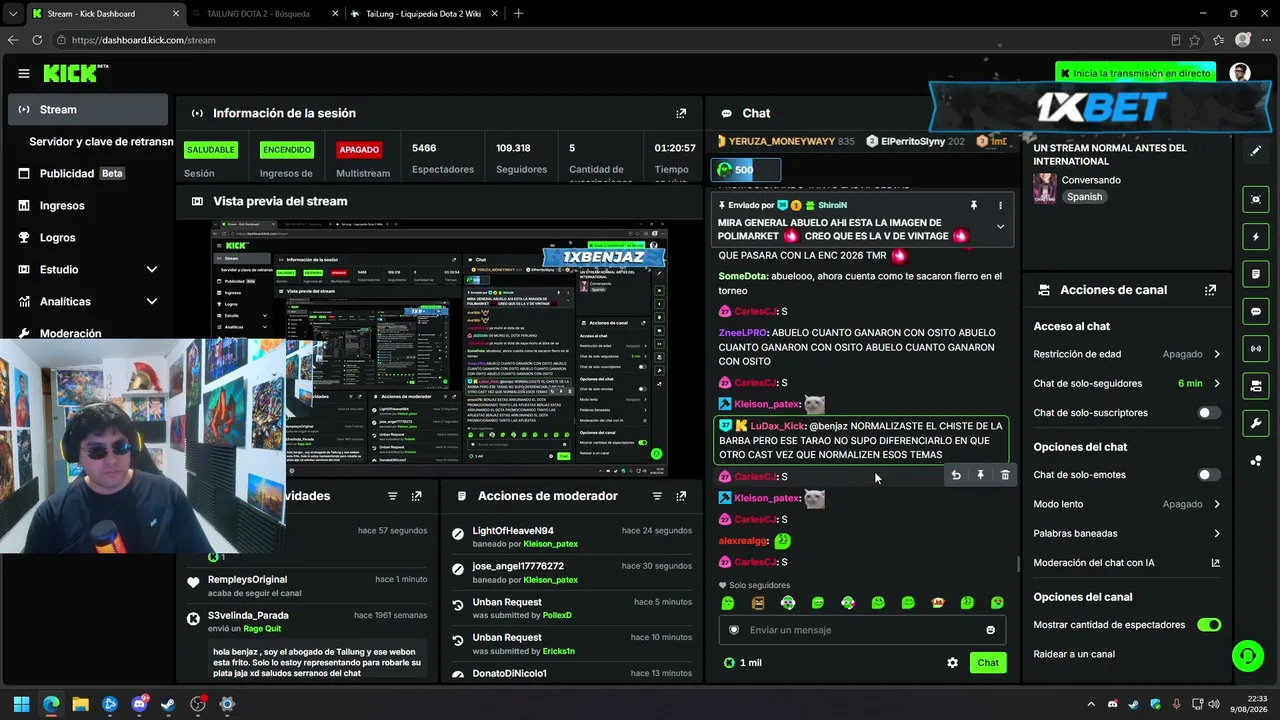
Task: Pop out the Acciones de moderador panel
Action: (681, 496)
